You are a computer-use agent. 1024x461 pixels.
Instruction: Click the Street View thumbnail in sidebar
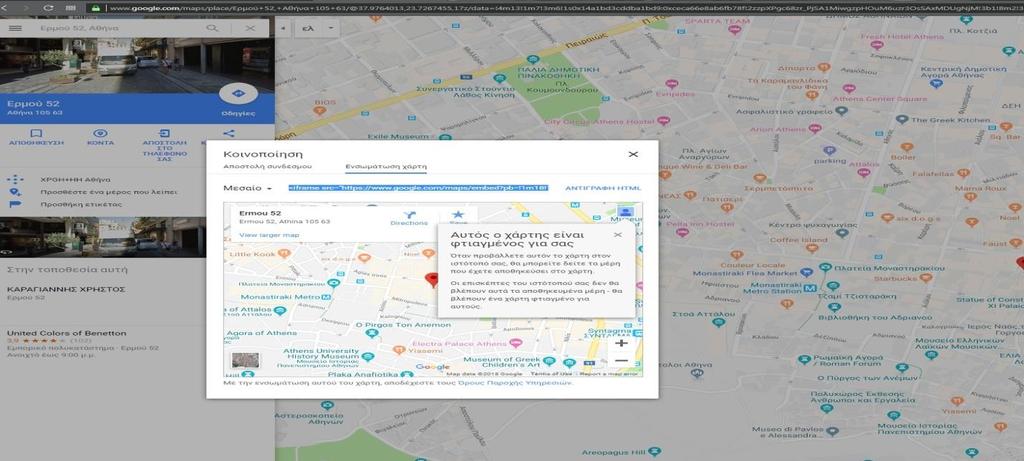coord(103,236)
